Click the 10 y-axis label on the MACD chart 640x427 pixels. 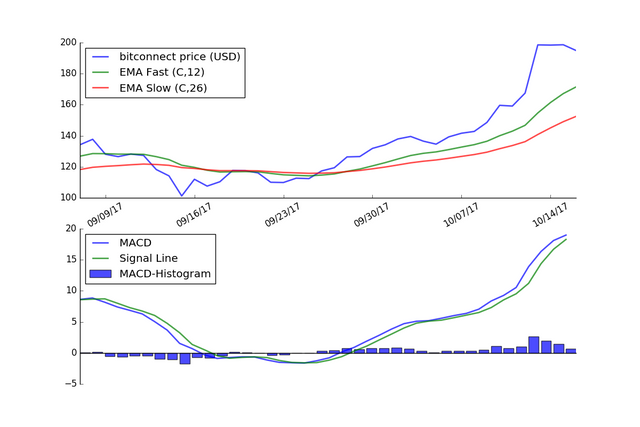coord(71,291)
